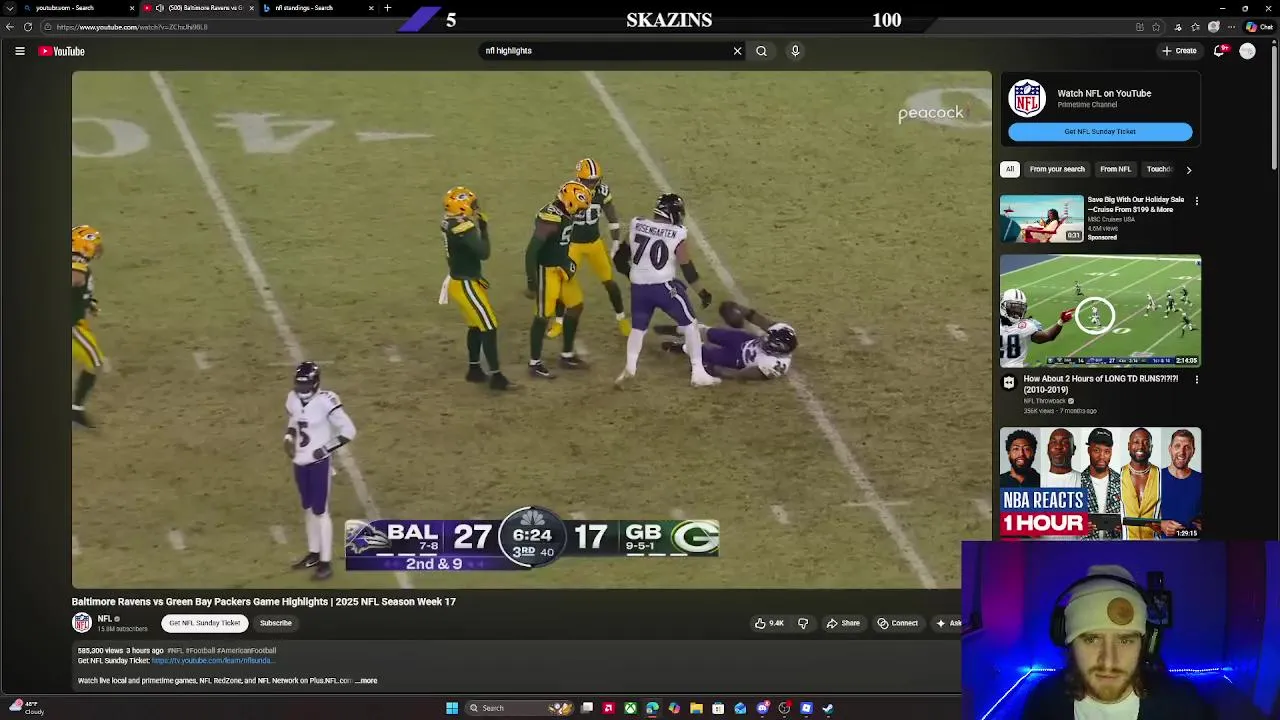1280x720 pixels.
Task: Close the nfl standings tab
Action: click(371, 8)
